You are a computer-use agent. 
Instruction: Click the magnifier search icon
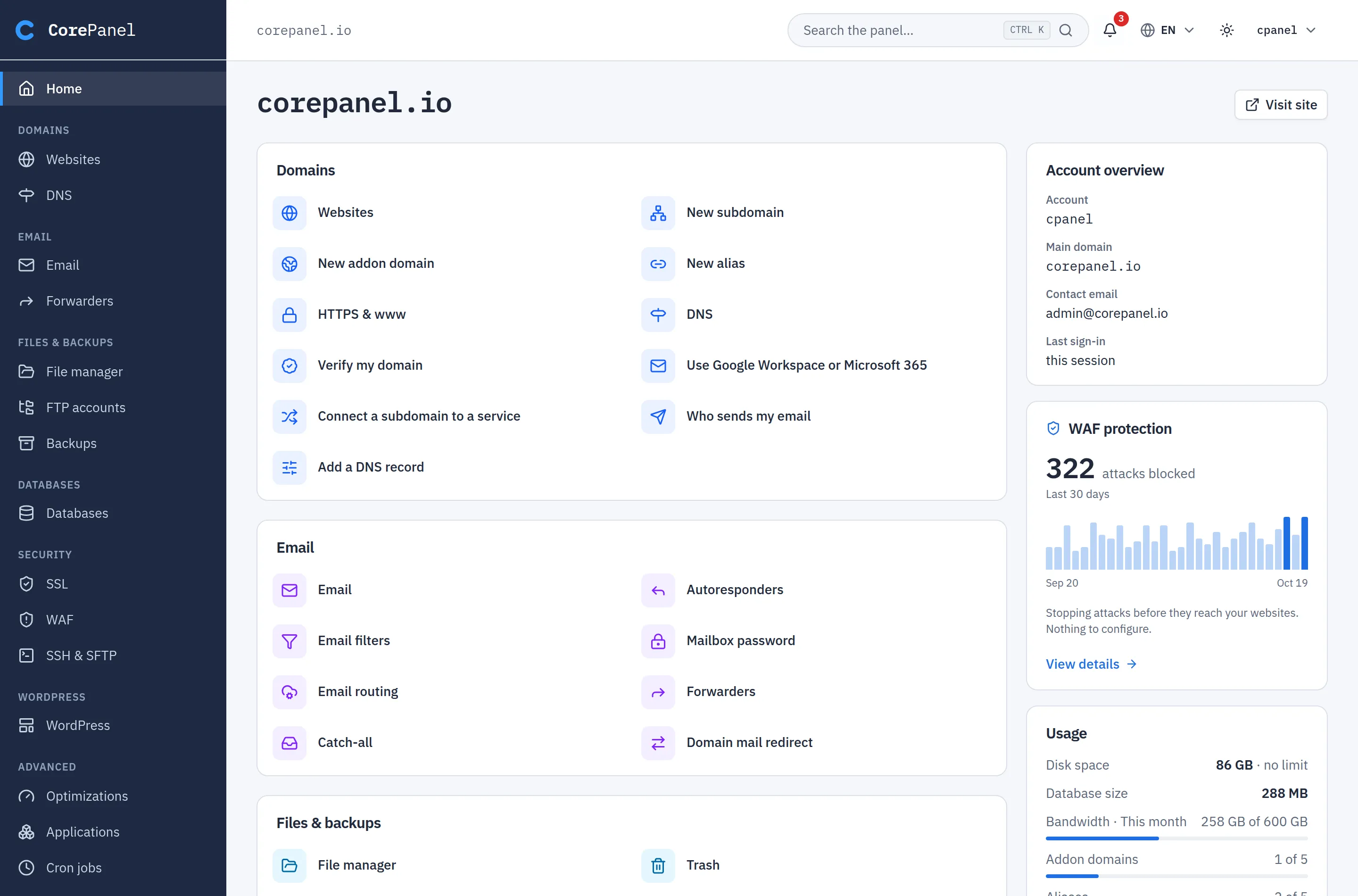pyautogui.click(x=1066, y=30)
